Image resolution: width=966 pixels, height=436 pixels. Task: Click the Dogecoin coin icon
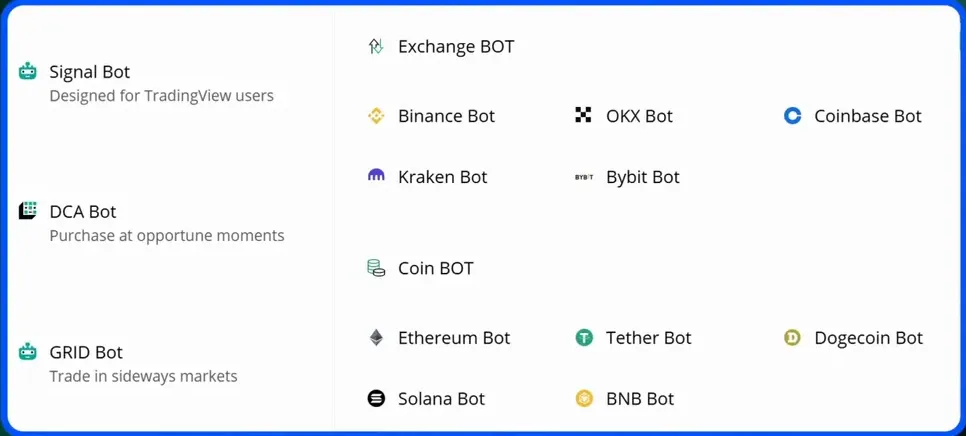click(793, 338)
